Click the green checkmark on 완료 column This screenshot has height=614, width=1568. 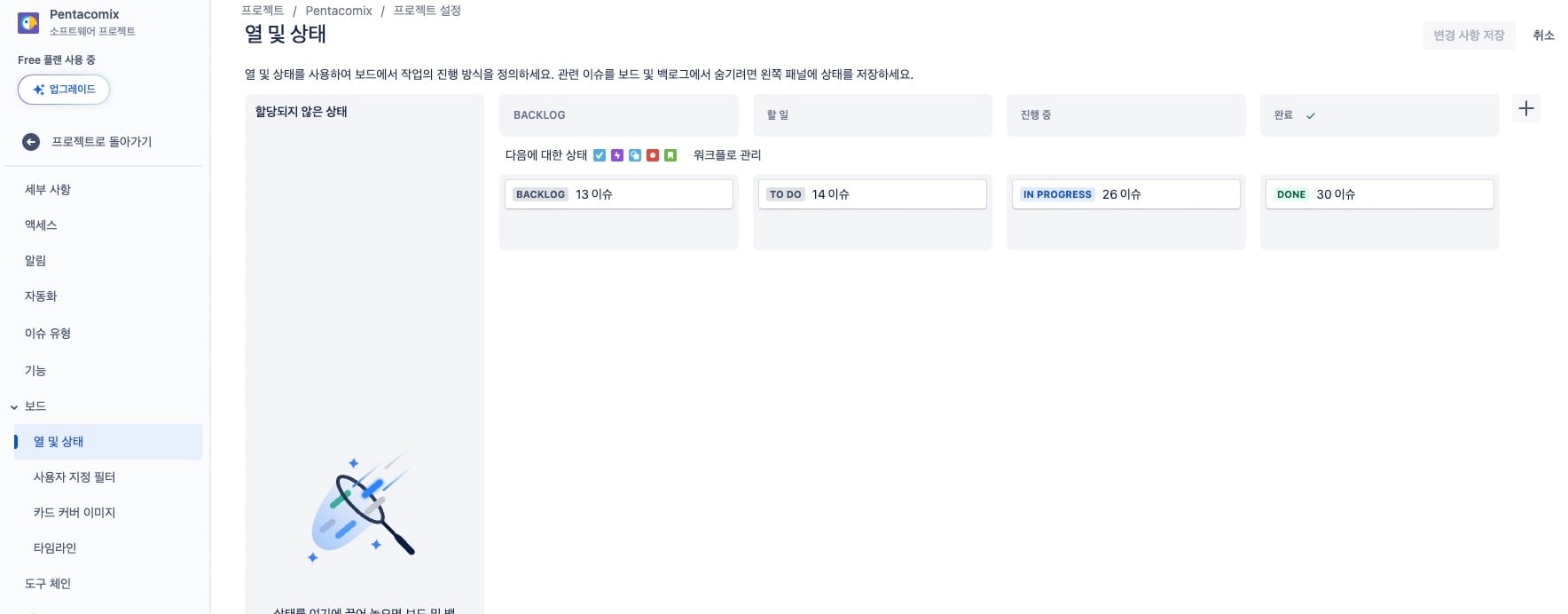tap(1310, 115)
